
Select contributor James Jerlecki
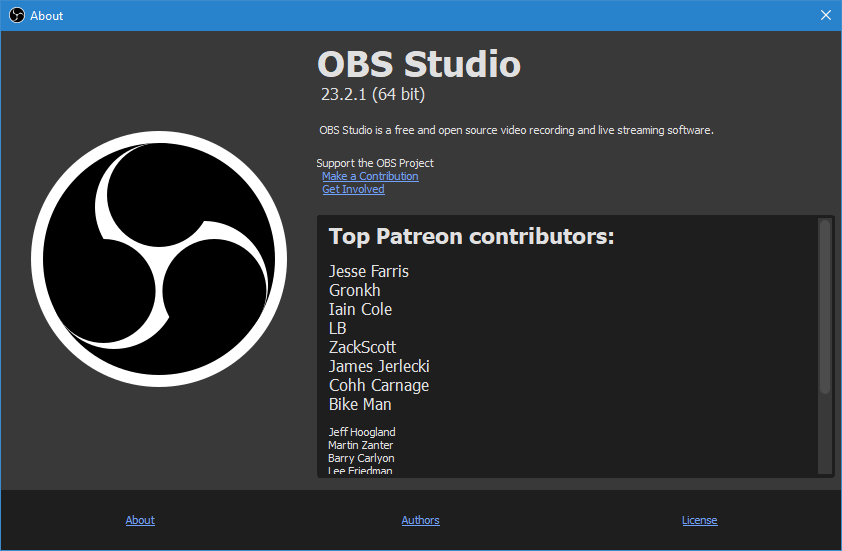pyautogui.click(x=379, y=366)
